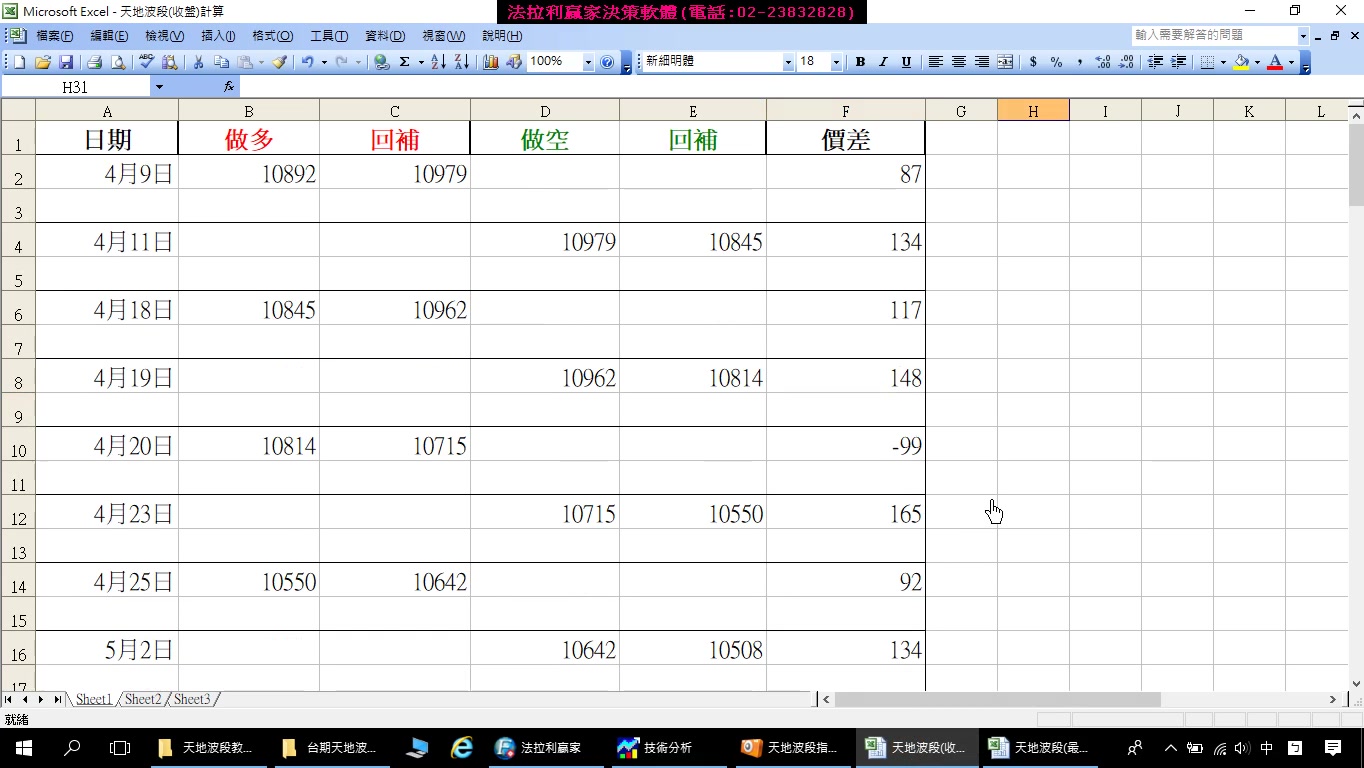
Task: Click the fx insert function button
Action: pos(229,87)
